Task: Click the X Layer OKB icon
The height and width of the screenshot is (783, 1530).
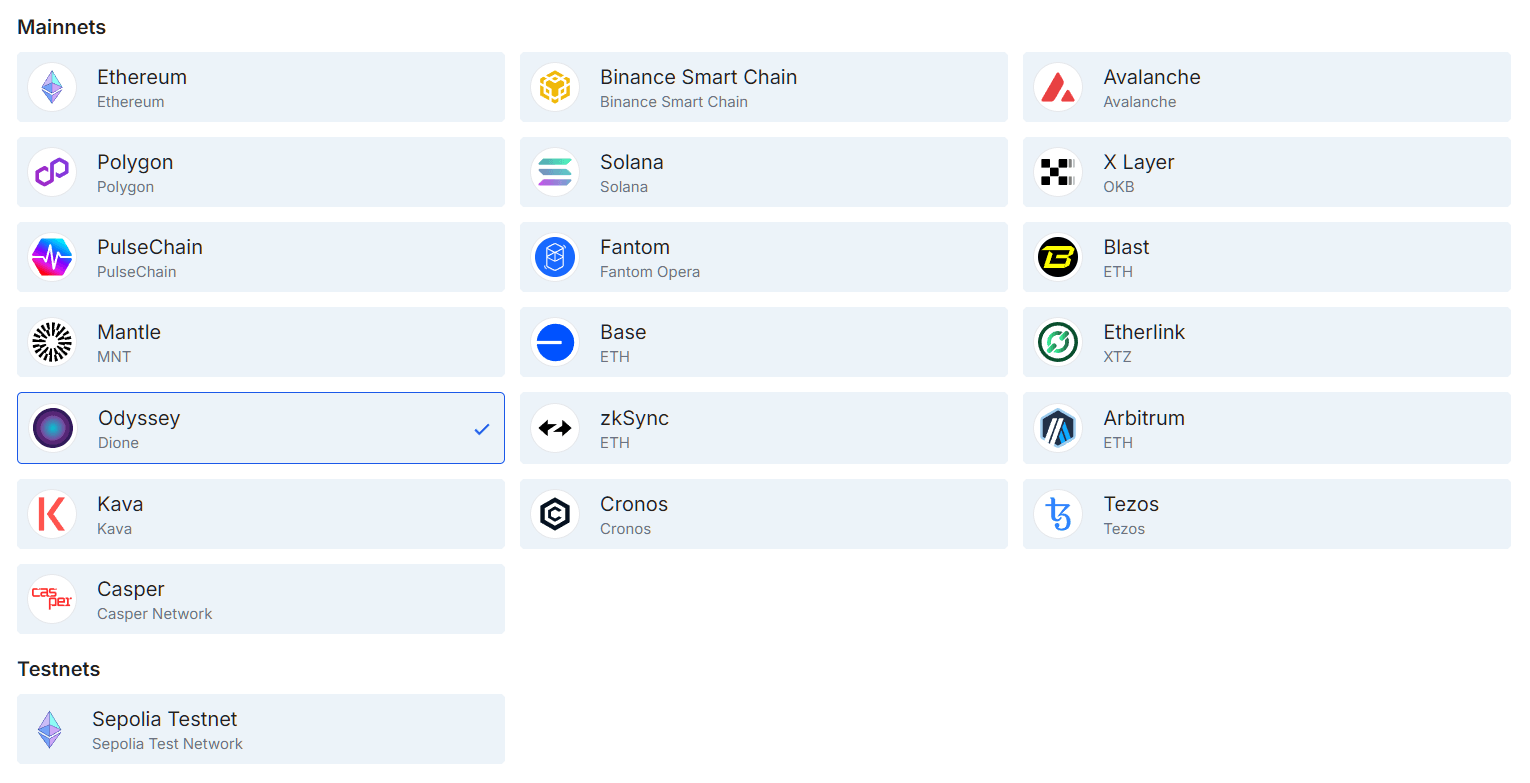Action: point(1058,172)
